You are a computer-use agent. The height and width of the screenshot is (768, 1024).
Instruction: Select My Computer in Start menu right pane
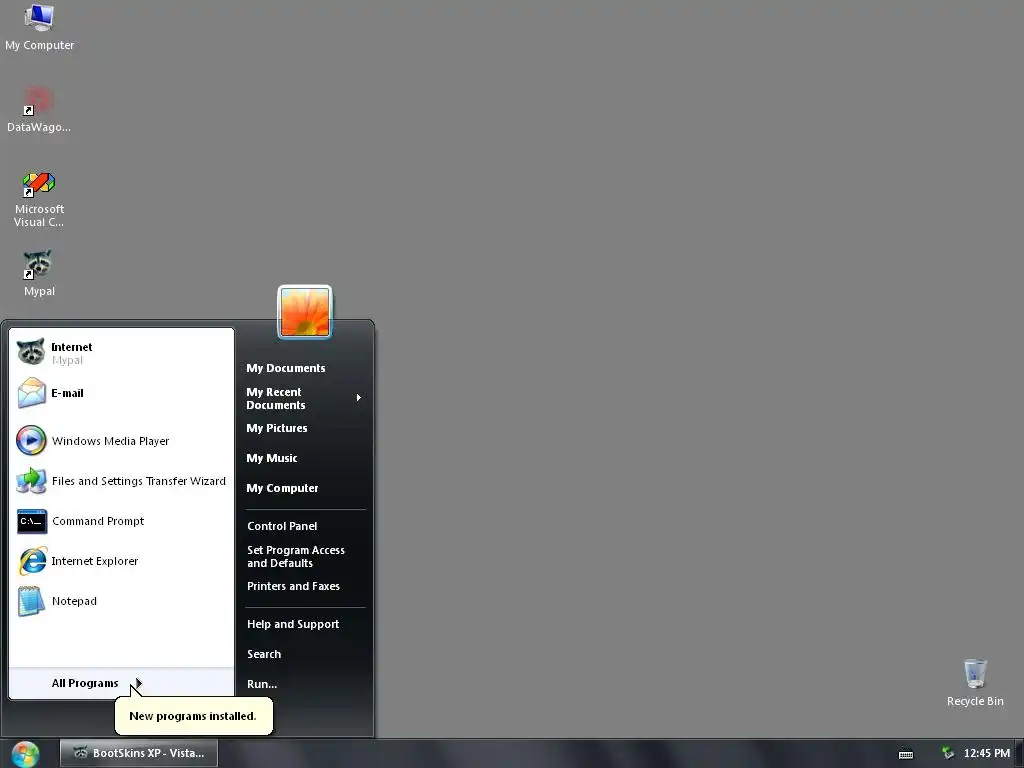tap(282, 488)
